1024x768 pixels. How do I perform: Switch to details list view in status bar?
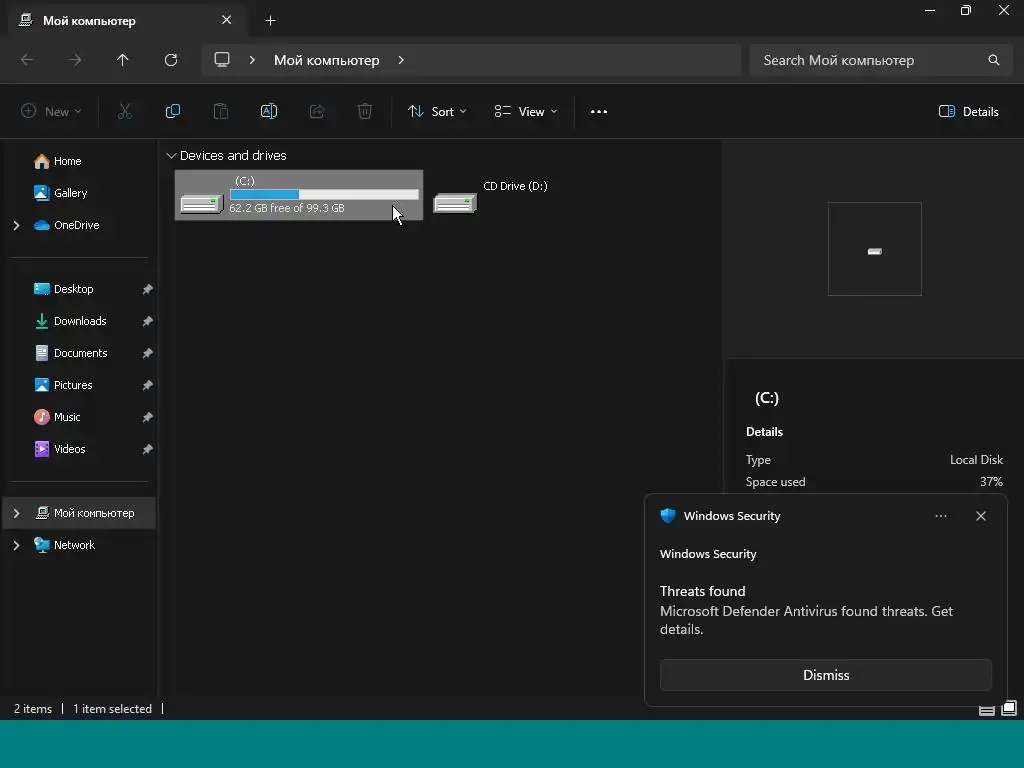(x=987, y=709)
